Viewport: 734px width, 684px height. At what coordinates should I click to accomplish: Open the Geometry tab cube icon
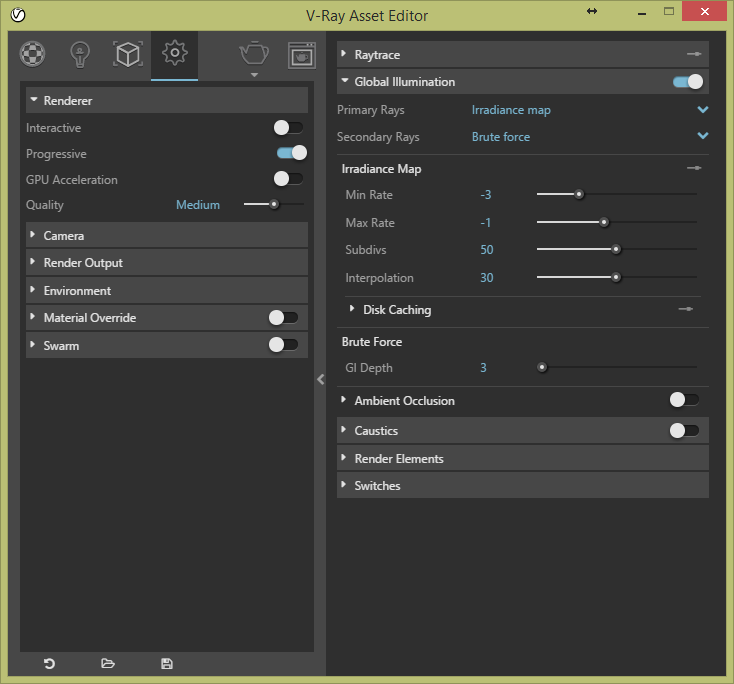click(128, 54)
